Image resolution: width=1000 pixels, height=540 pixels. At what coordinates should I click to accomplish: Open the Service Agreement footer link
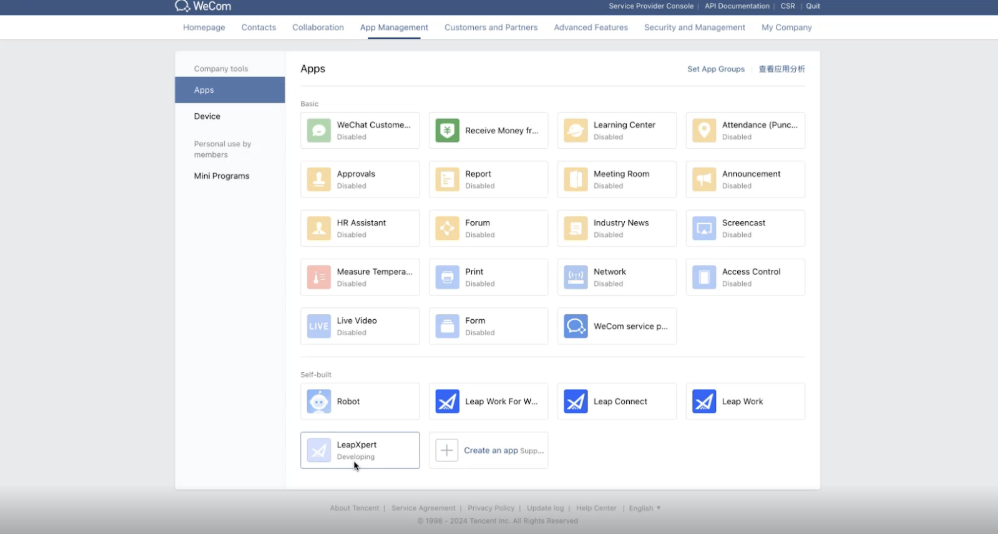423,508
